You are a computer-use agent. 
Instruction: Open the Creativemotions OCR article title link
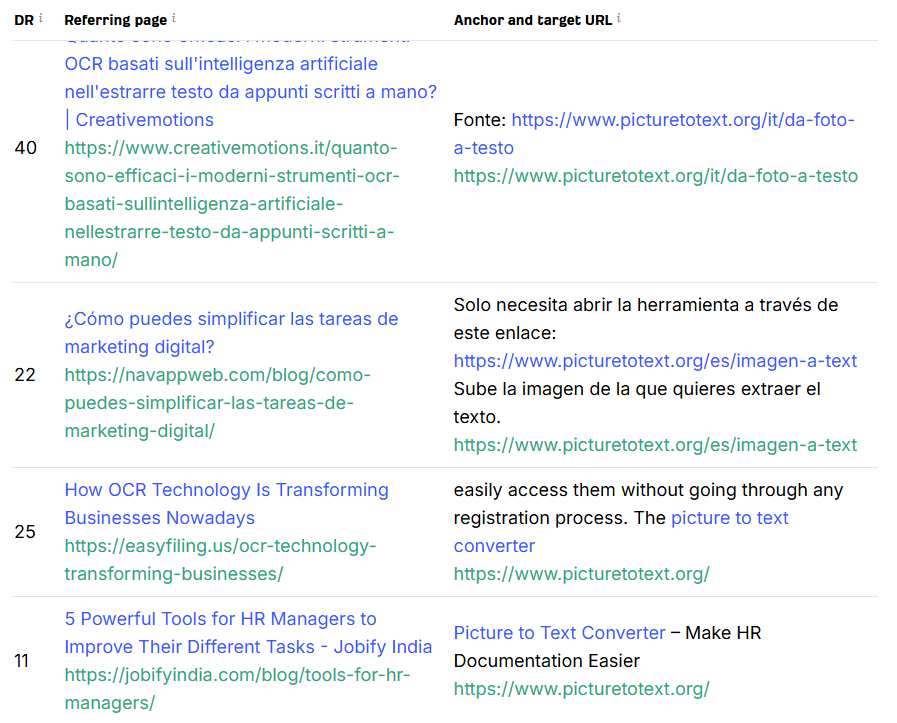tap(251, 85)
